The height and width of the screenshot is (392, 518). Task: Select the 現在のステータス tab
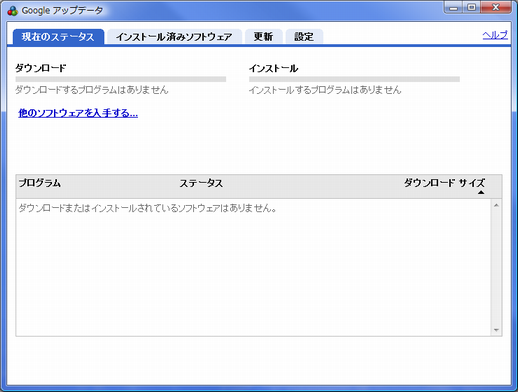(x=58, y=37)
